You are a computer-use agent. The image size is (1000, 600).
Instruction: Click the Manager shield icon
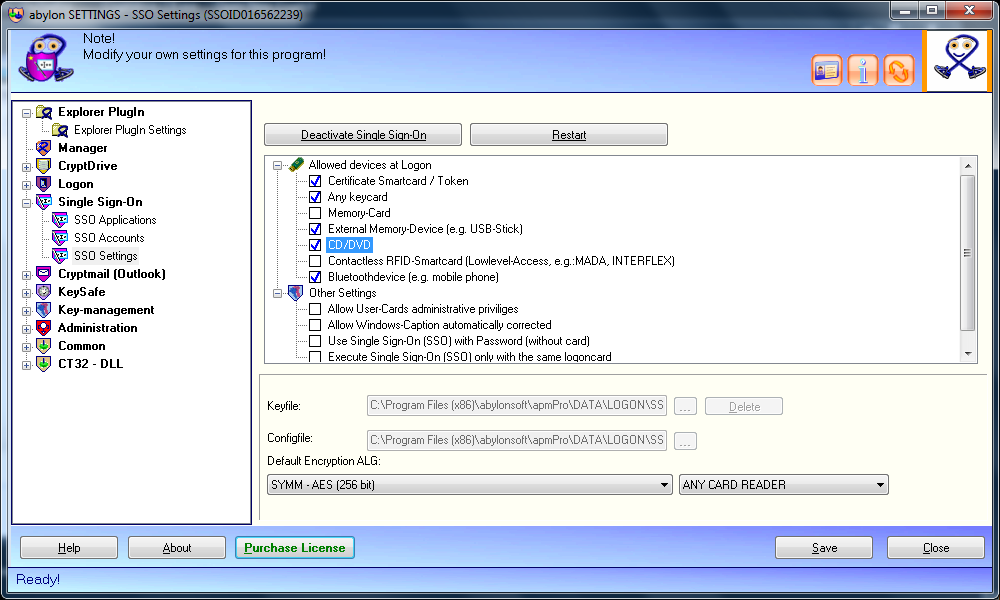(43, 148)
